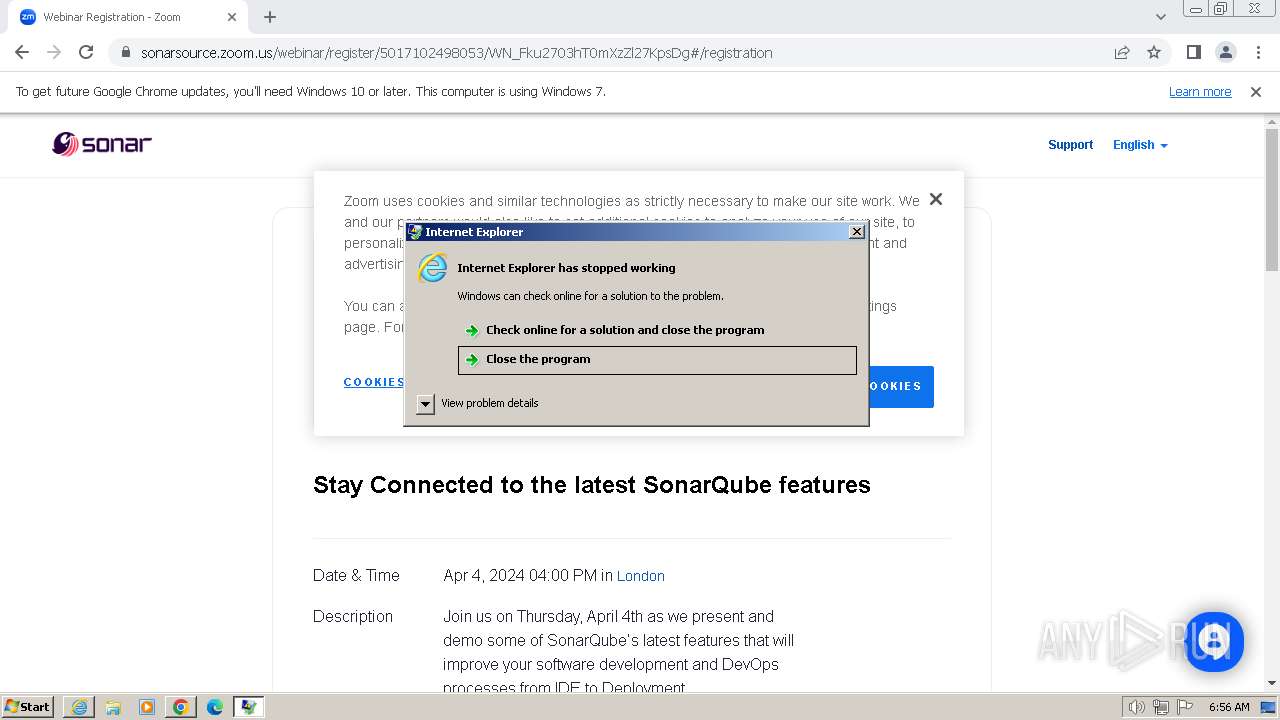This screenshot has width=1280, height=720.
Task: Close the Webinar Registration tab
Action: tap(232, 17)
